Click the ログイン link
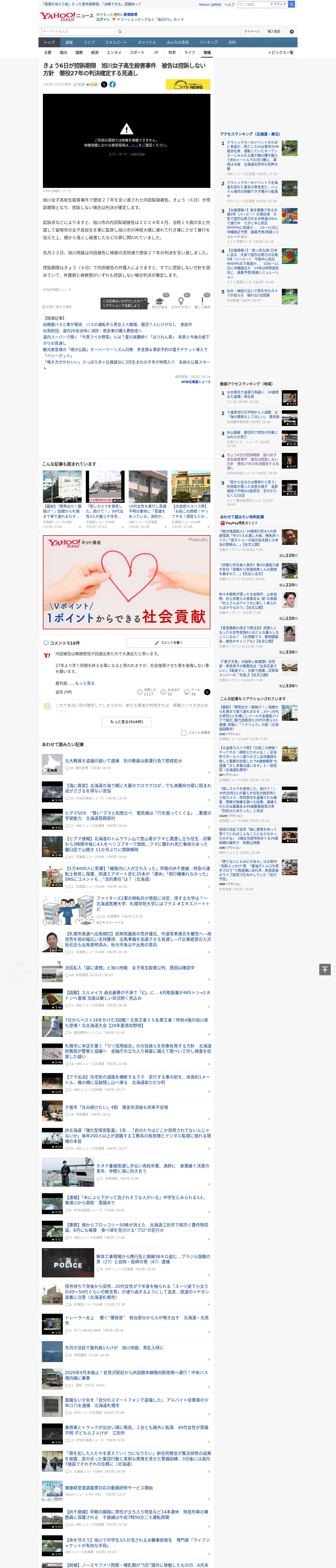The height and width of the screenshot is (1568, 336). tap(103, 20)
